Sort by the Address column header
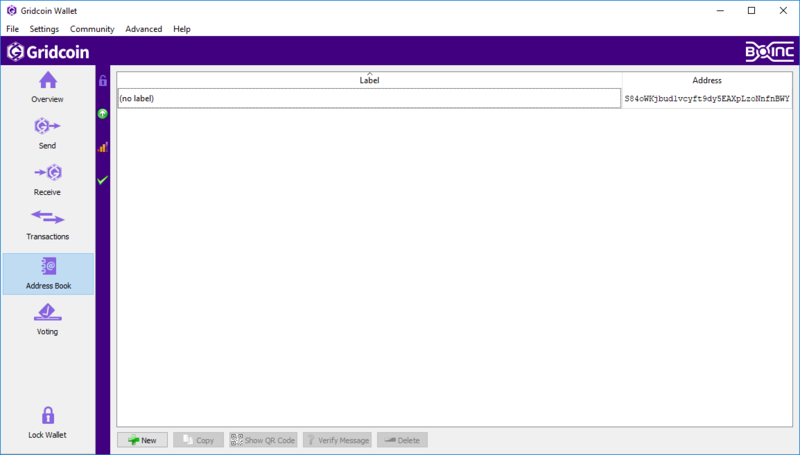800x455 pixels. [x=707, y=80]
